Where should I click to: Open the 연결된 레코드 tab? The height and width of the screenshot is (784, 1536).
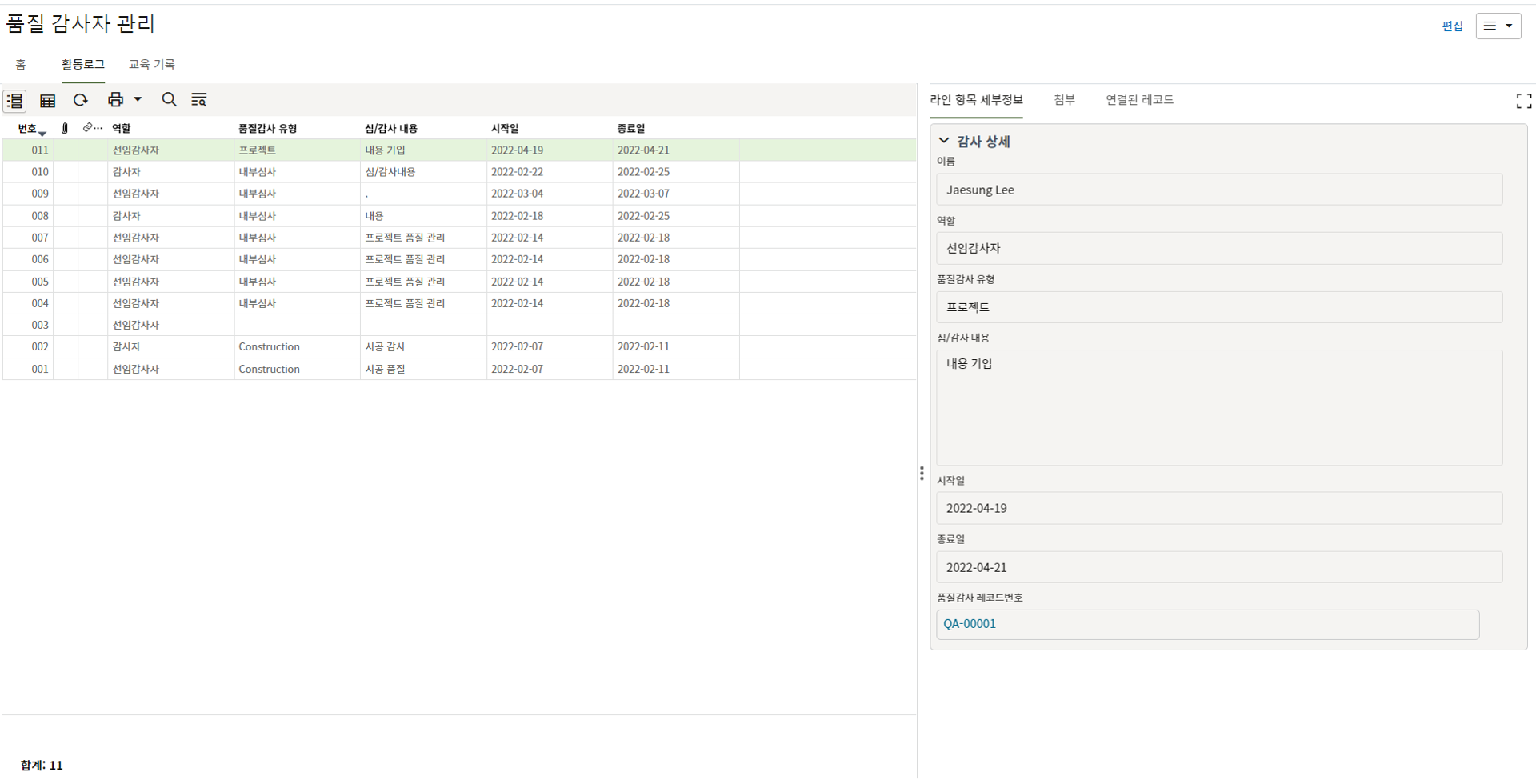(1139, 100)
